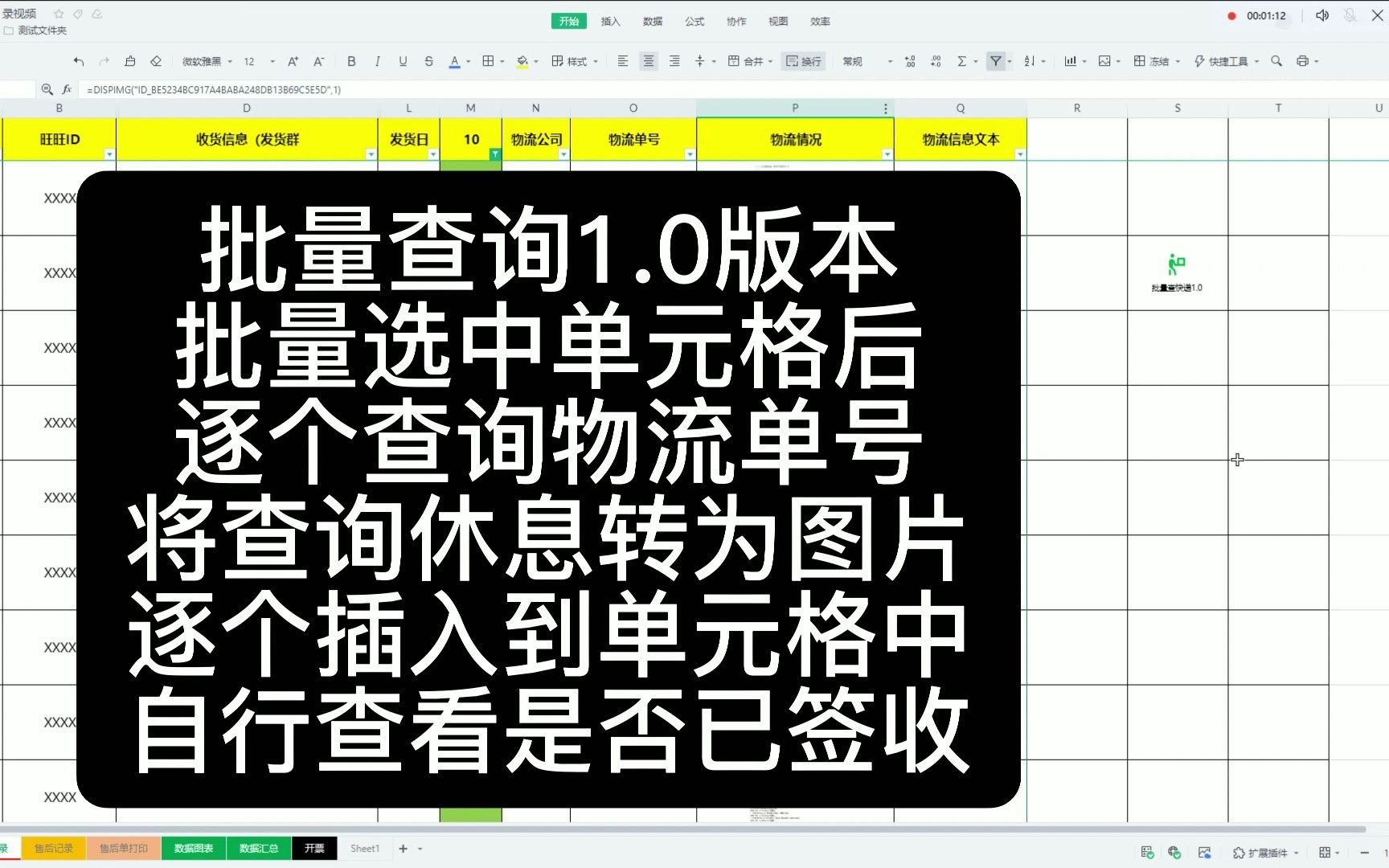1389x868 pixels.
Task: Toggle underline formatting
Action: tap(403, 61)
